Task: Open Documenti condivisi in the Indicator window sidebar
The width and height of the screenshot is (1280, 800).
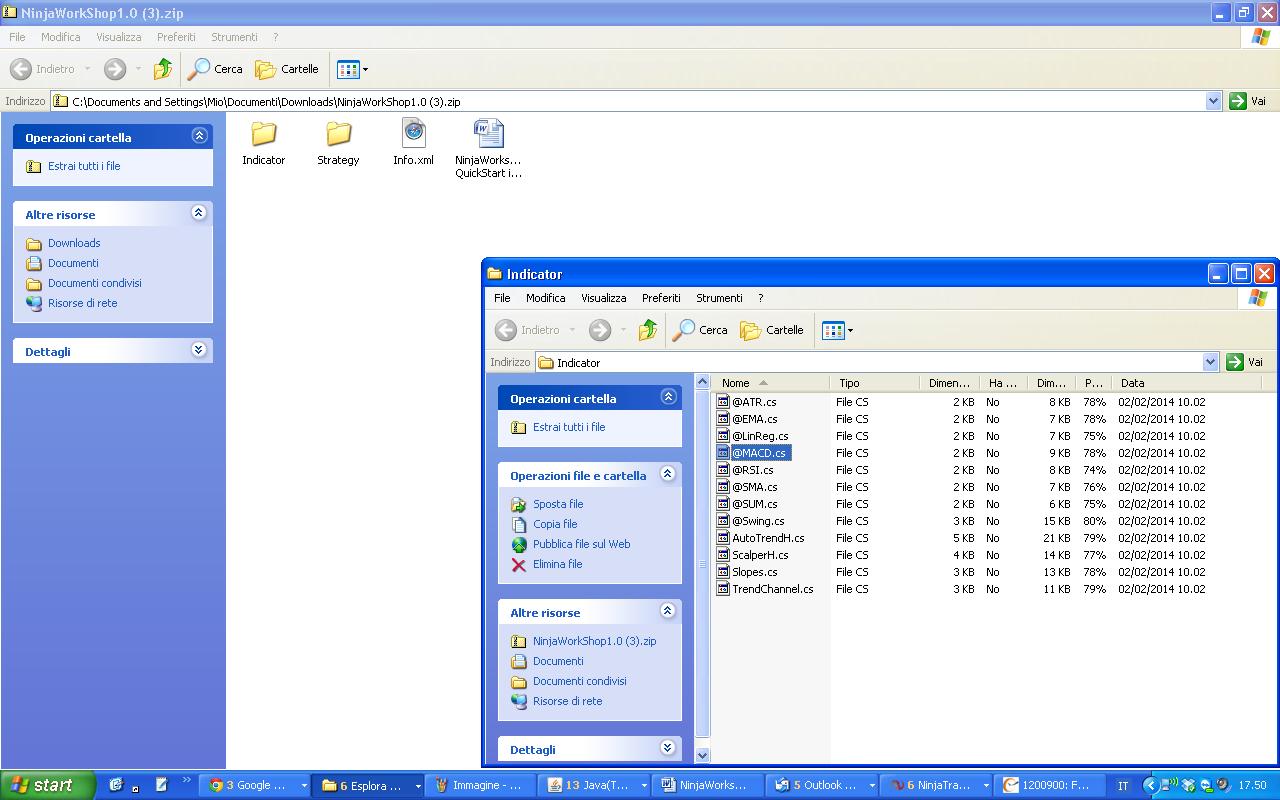Action: (580, 681)
